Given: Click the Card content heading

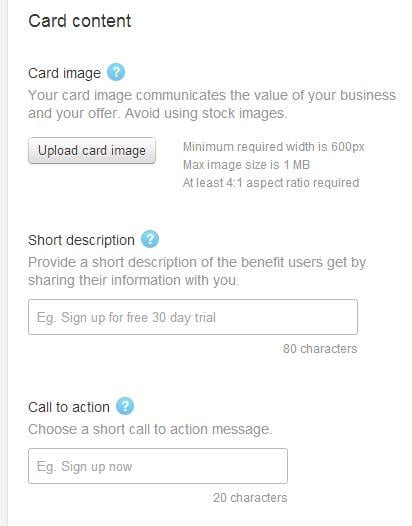Looking at the screenshot, I should 80,21.
